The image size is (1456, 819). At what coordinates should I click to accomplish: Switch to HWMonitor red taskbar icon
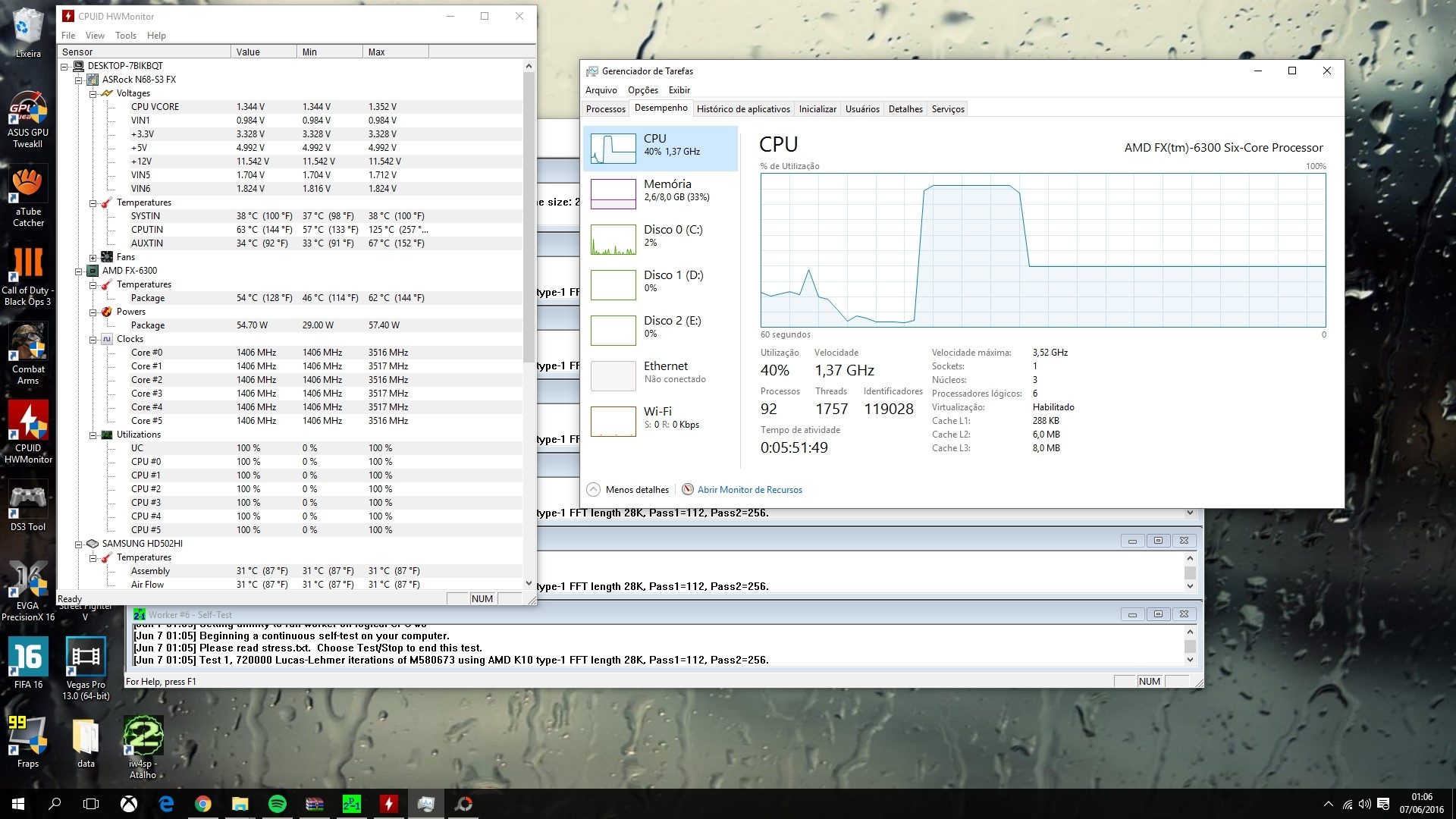pyautogui.click(x=389, y=804)
